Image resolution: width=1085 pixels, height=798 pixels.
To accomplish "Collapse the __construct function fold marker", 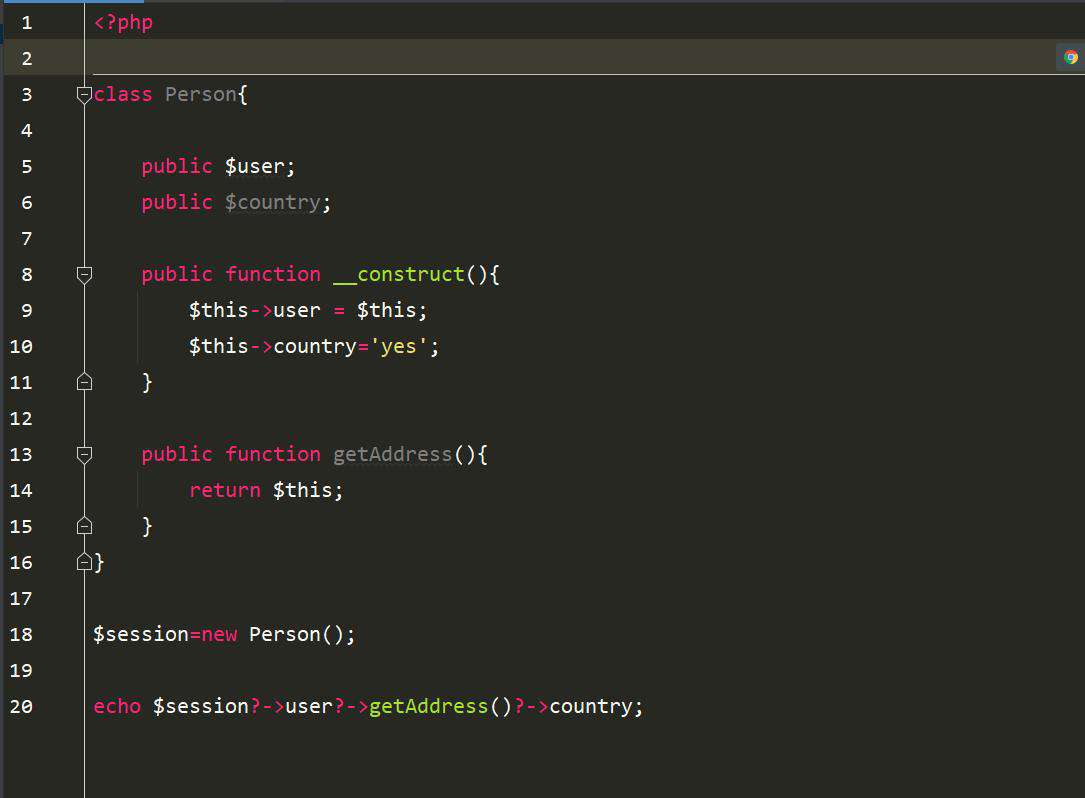I will (x=84, y=275).
